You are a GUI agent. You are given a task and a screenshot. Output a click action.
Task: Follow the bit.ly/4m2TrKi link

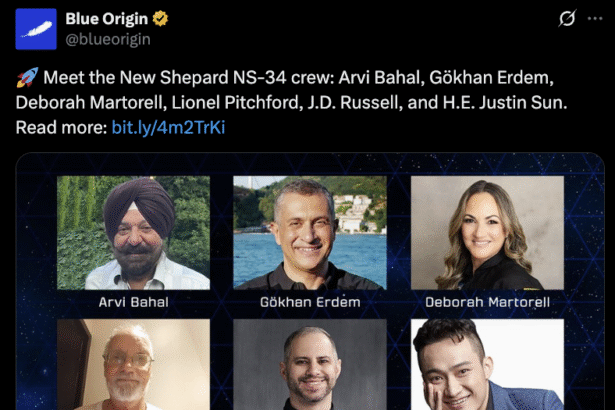168,127
